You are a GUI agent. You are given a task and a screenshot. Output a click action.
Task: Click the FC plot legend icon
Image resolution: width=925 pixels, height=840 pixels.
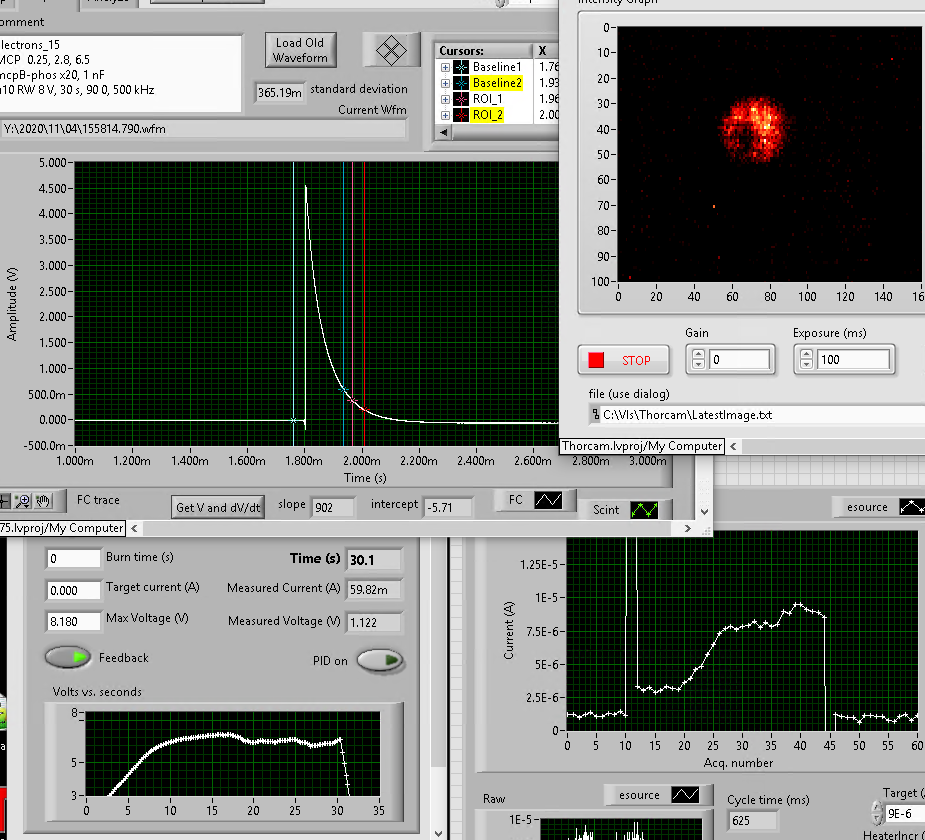[x=548, y=500]
